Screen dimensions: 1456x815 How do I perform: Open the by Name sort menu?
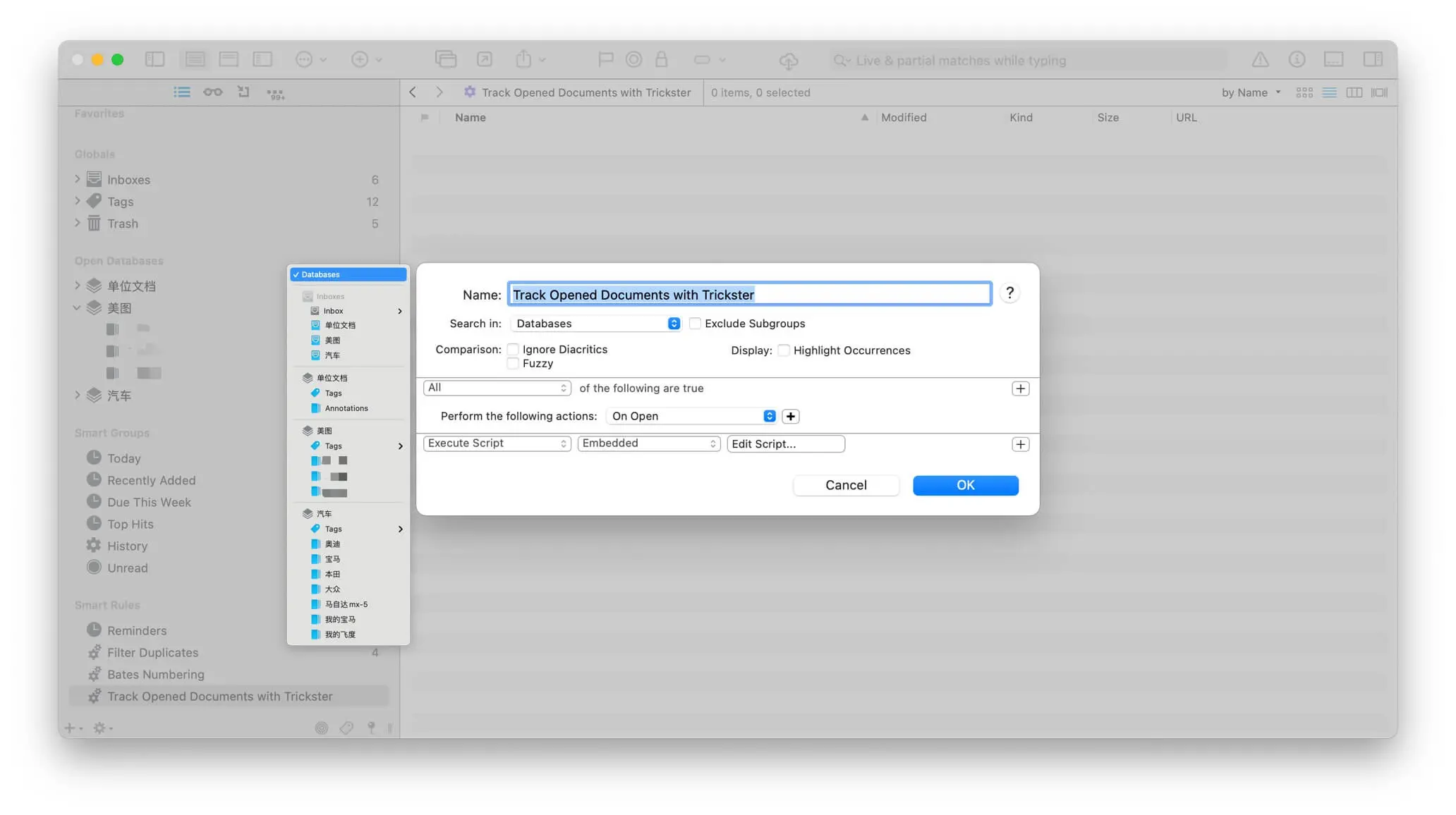point(1250,92)
